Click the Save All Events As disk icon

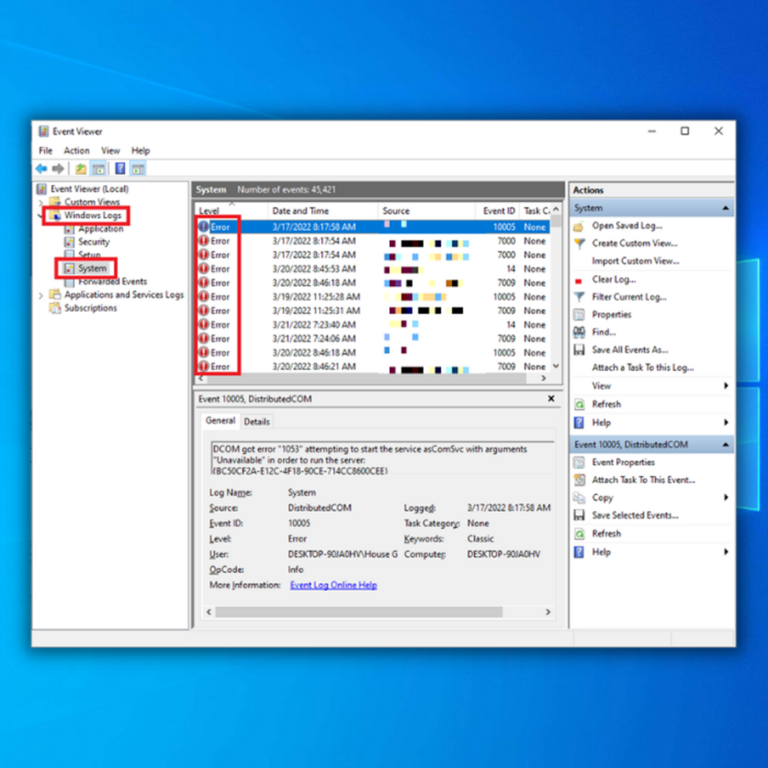579,350
